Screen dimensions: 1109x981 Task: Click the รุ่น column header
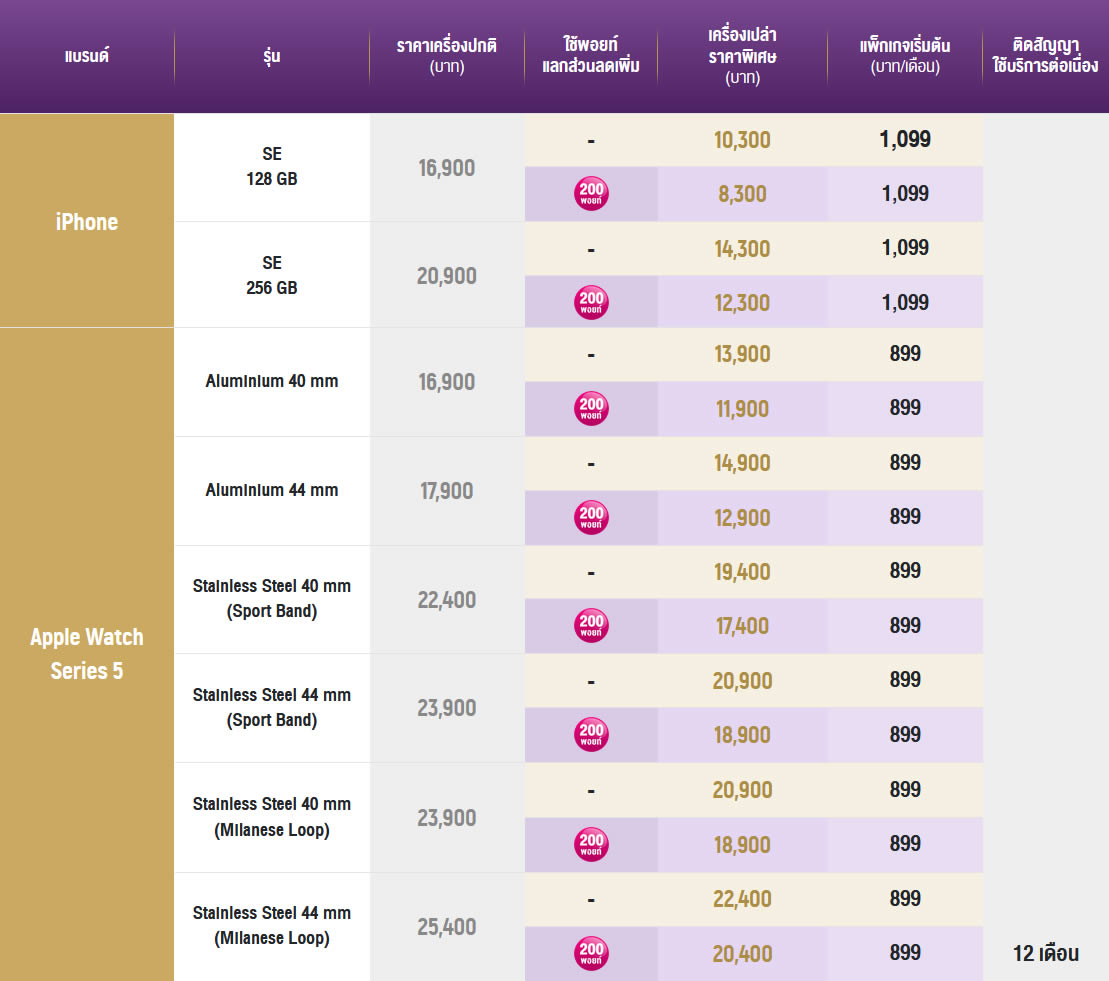coord(272,56)
